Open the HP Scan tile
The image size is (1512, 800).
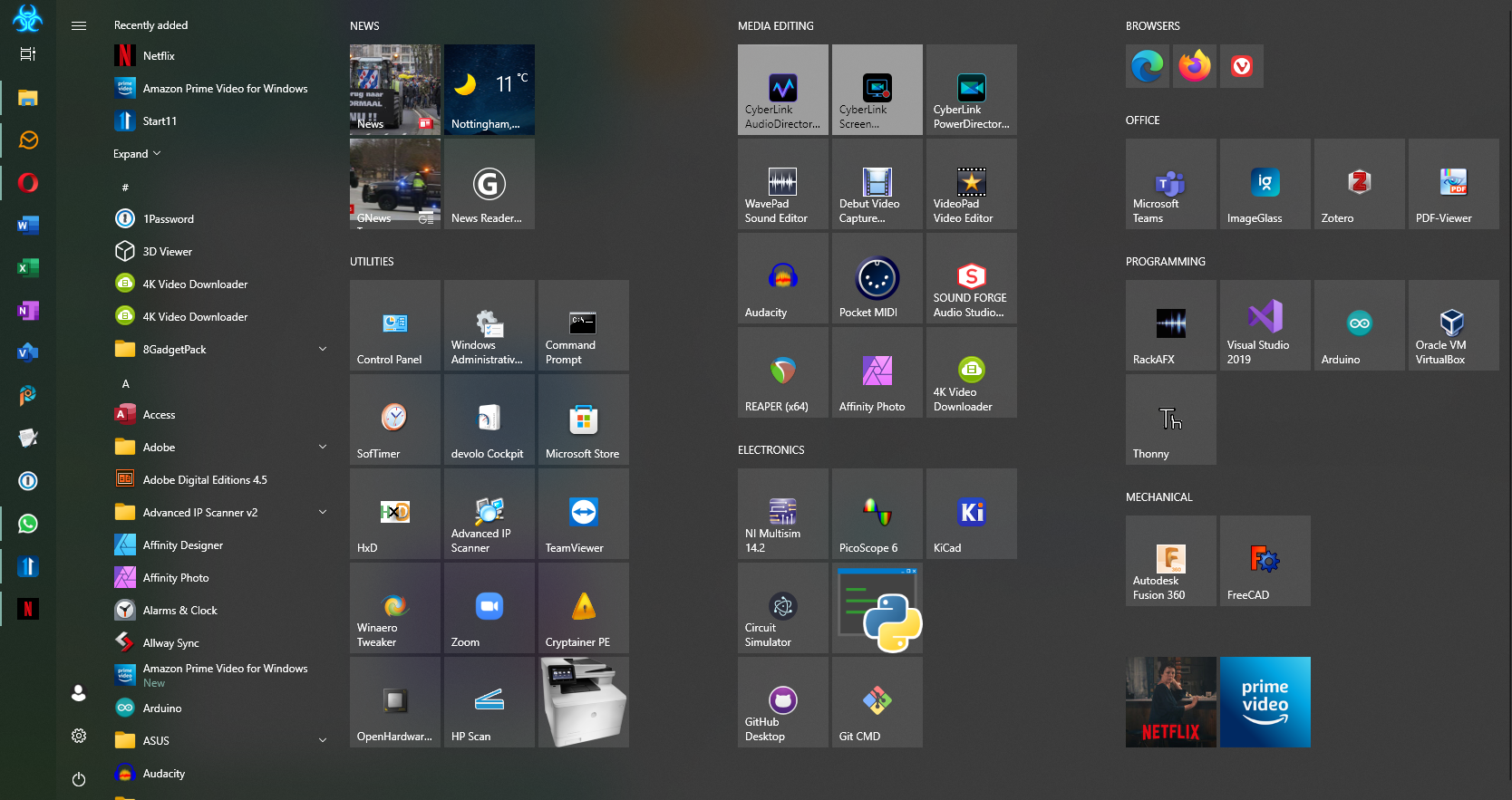[489, 702]
